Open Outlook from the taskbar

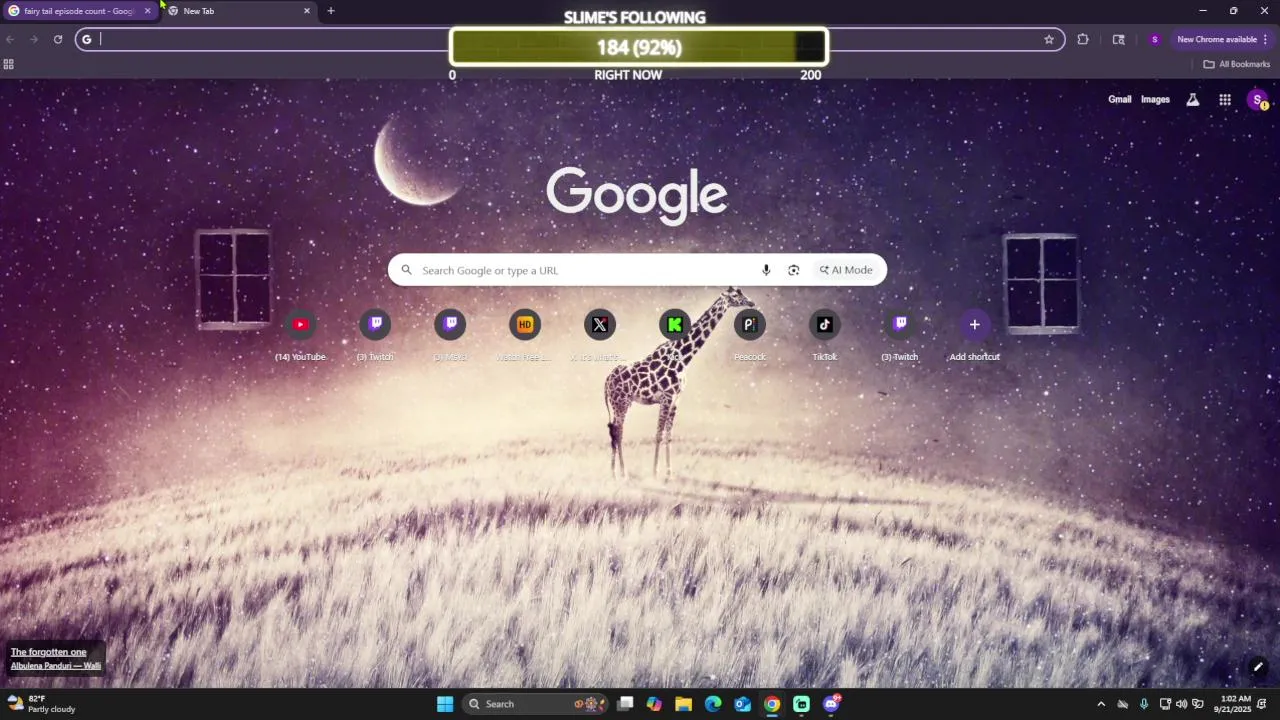point(743,704)
